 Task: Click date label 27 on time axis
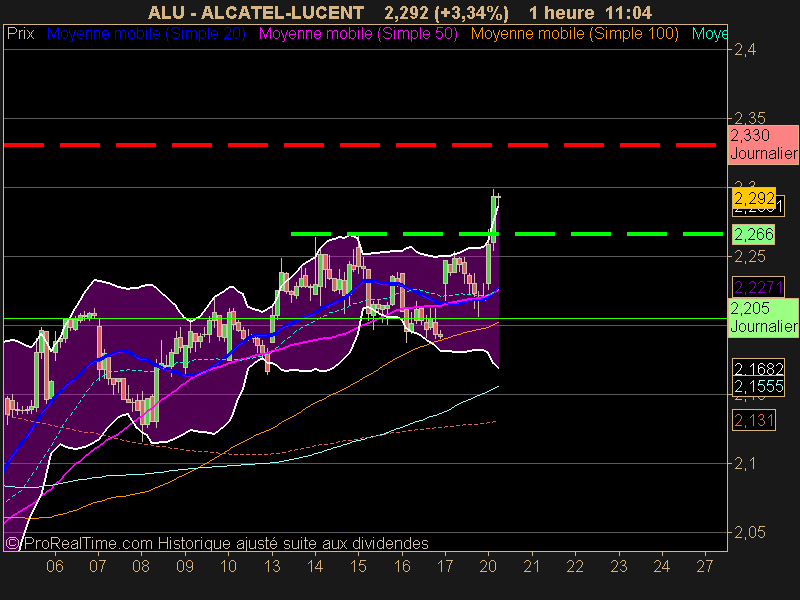coord(705,566)
